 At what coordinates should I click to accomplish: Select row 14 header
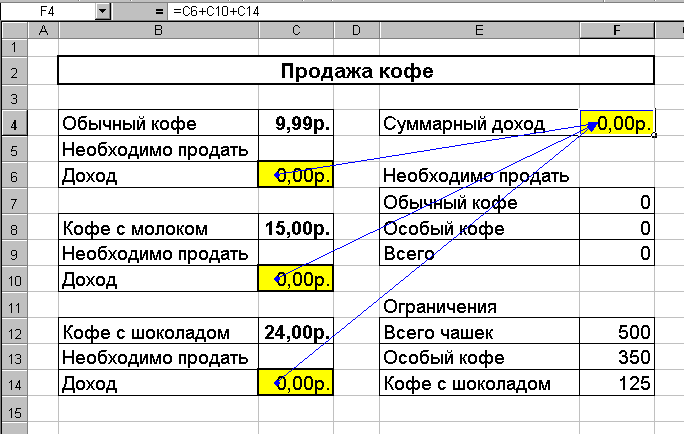pos(14,385)
